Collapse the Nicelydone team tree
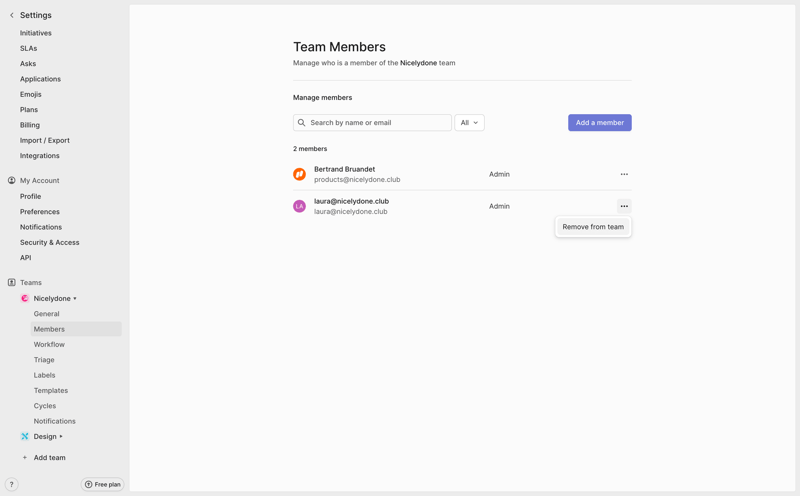Viewport: 800px width, 496px height. click(75, 299)
